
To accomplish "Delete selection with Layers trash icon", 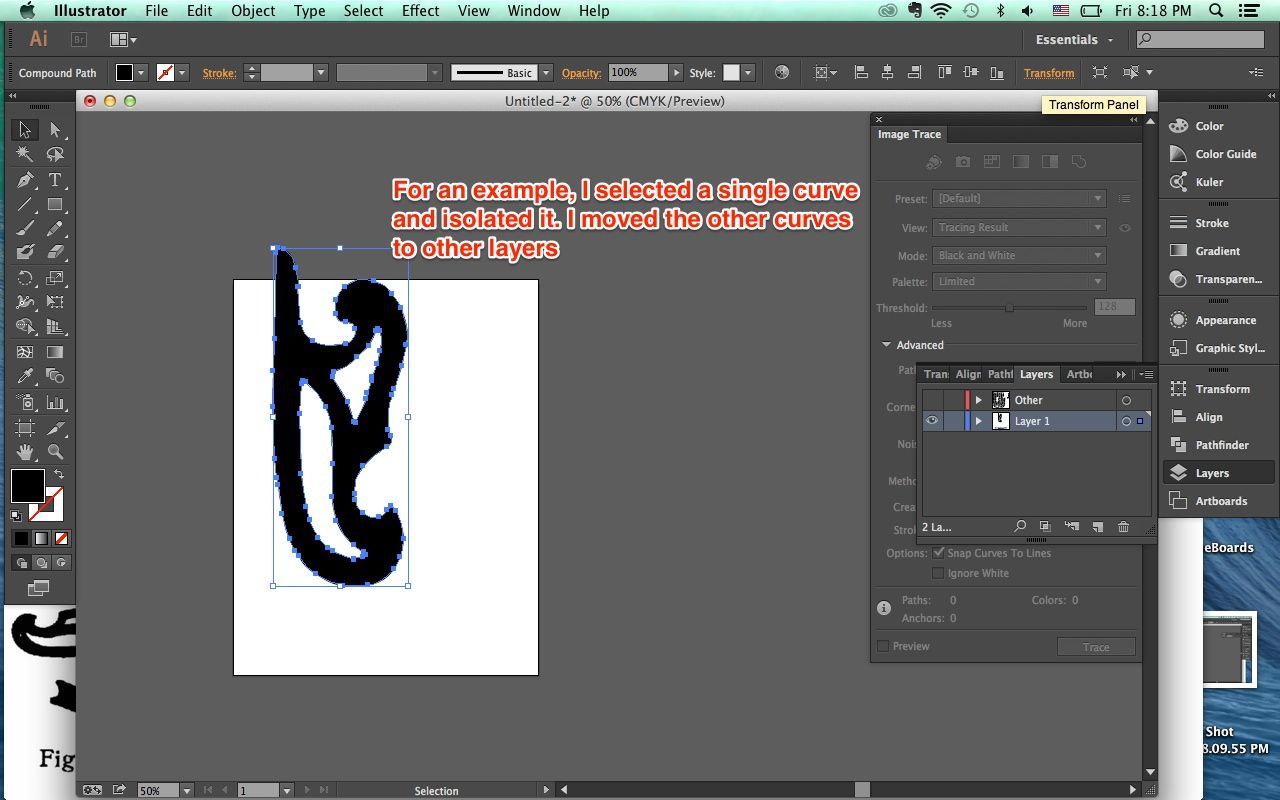I will 1123,527.
